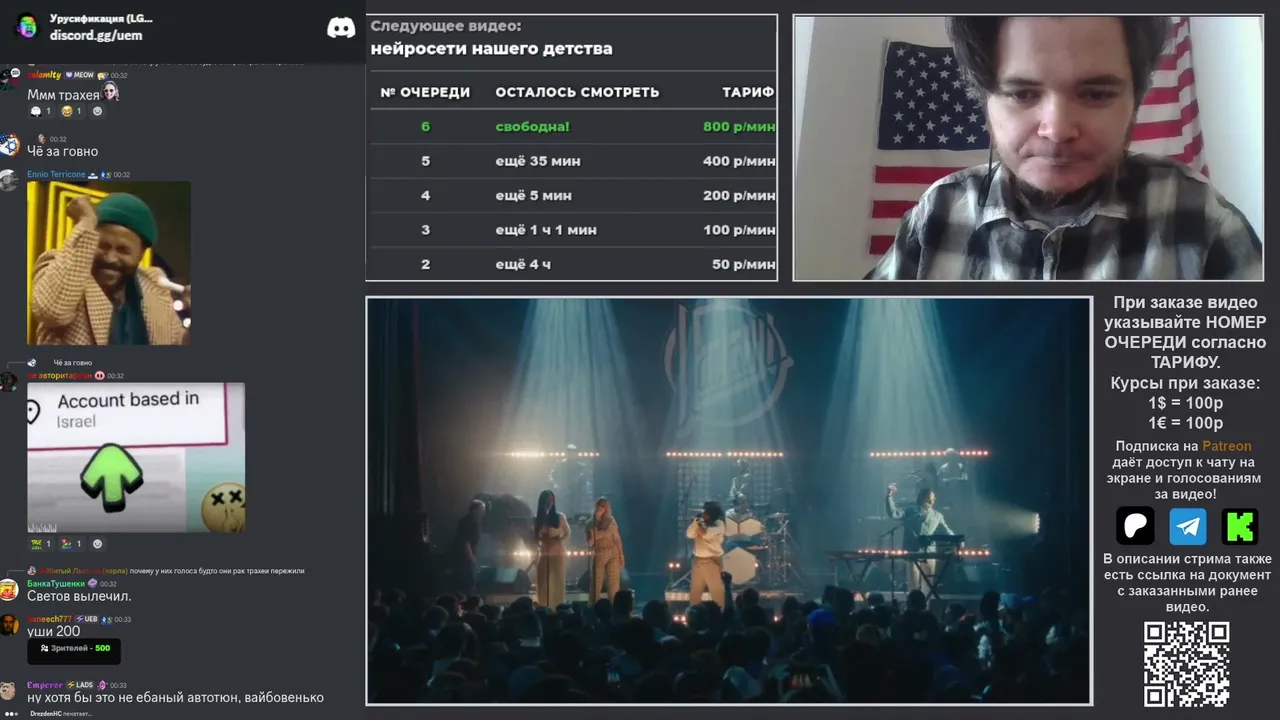Click the '1€ = 100р' exchange rate line
Viewport: 1280px width, 720px height.
(1185, 423)
